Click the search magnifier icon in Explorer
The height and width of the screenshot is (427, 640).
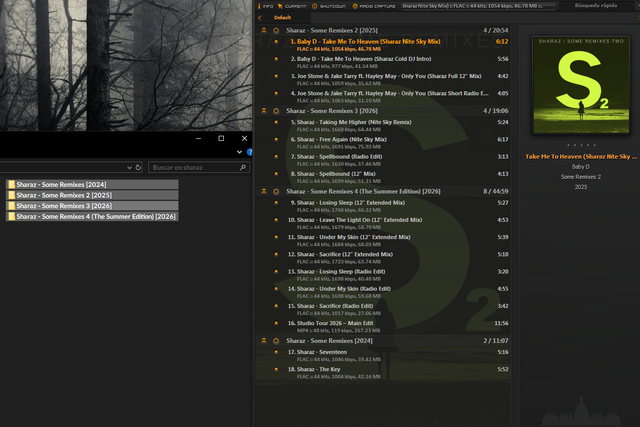(243, 167)
